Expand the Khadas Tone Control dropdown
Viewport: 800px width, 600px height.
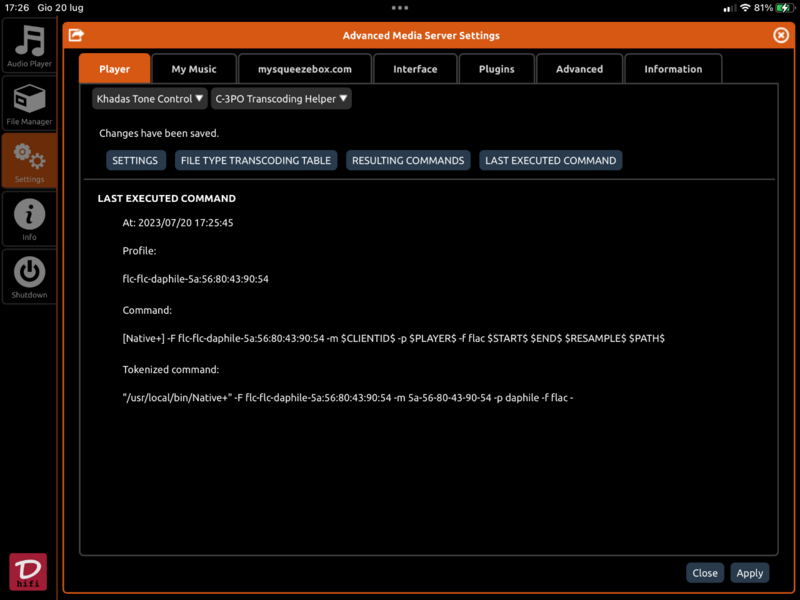149,98
